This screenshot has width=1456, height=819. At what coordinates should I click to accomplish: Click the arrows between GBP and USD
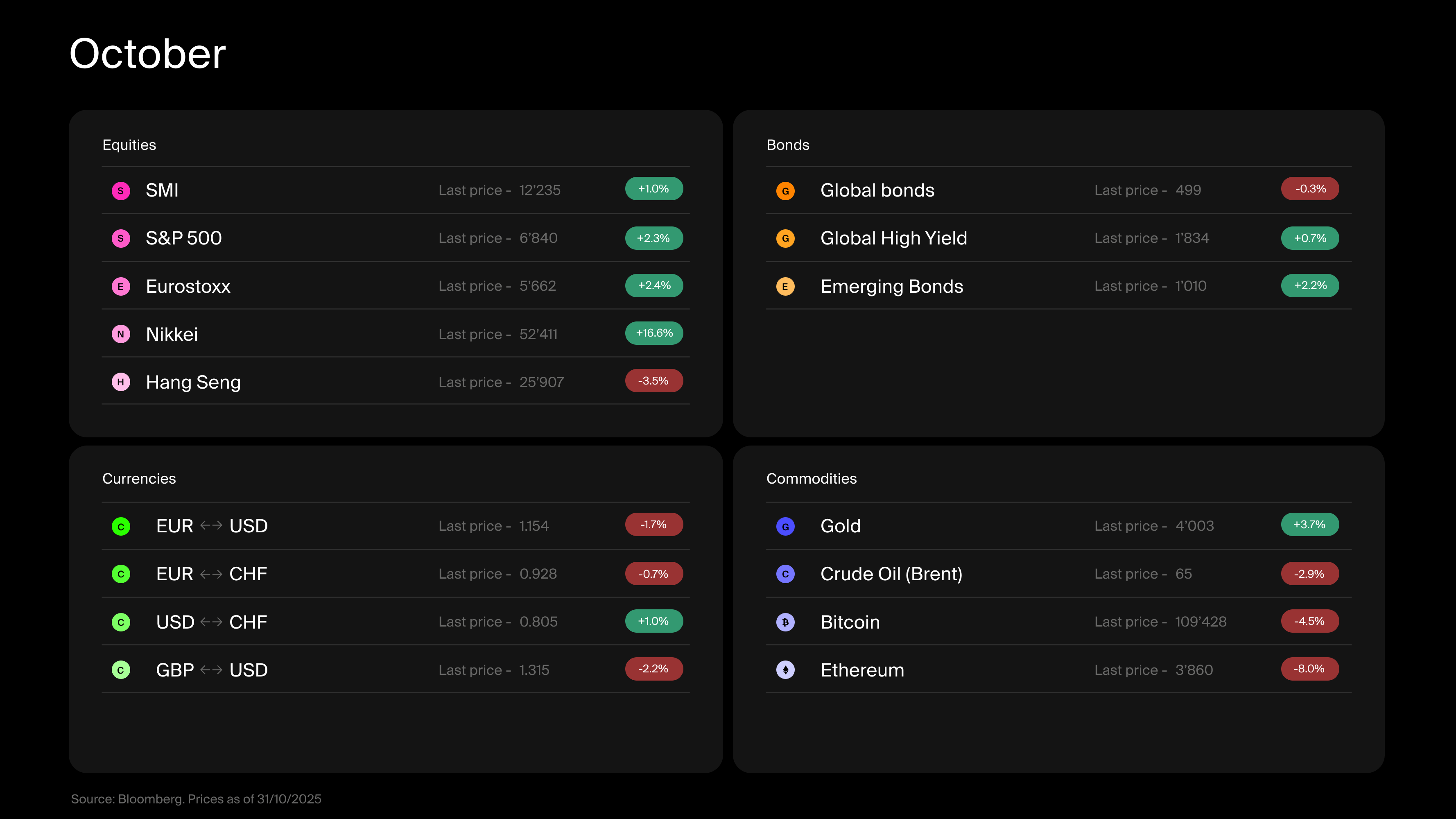click(211, 670)
